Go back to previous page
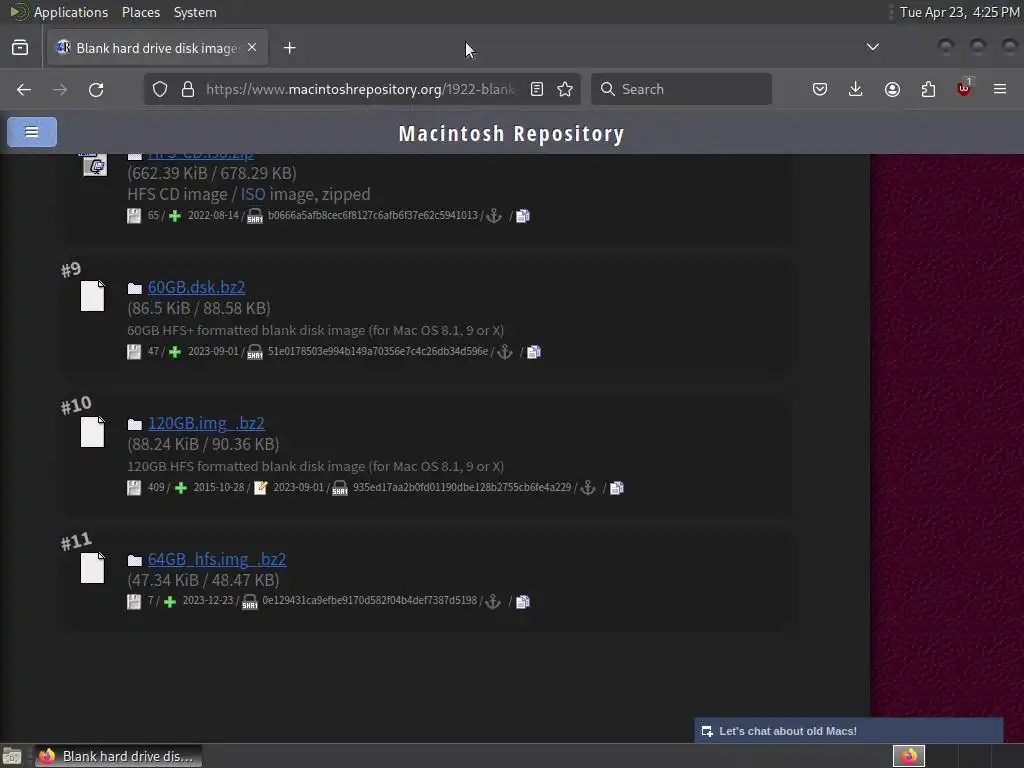Image resolution: width=1024 pixels, height=768 pixels. (x=24, y=89)
